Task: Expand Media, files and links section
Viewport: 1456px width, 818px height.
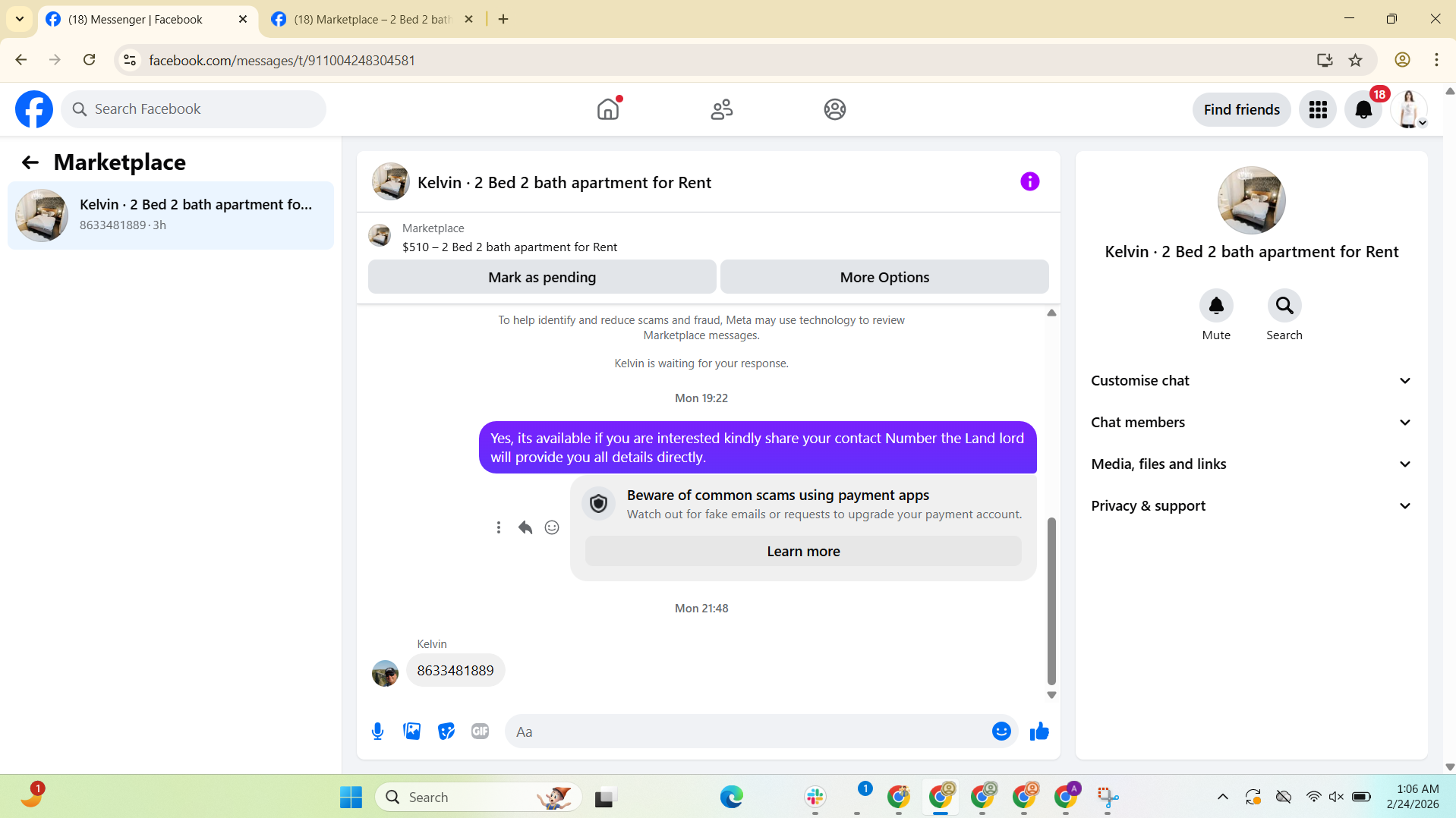Action: pos(1251,464)
